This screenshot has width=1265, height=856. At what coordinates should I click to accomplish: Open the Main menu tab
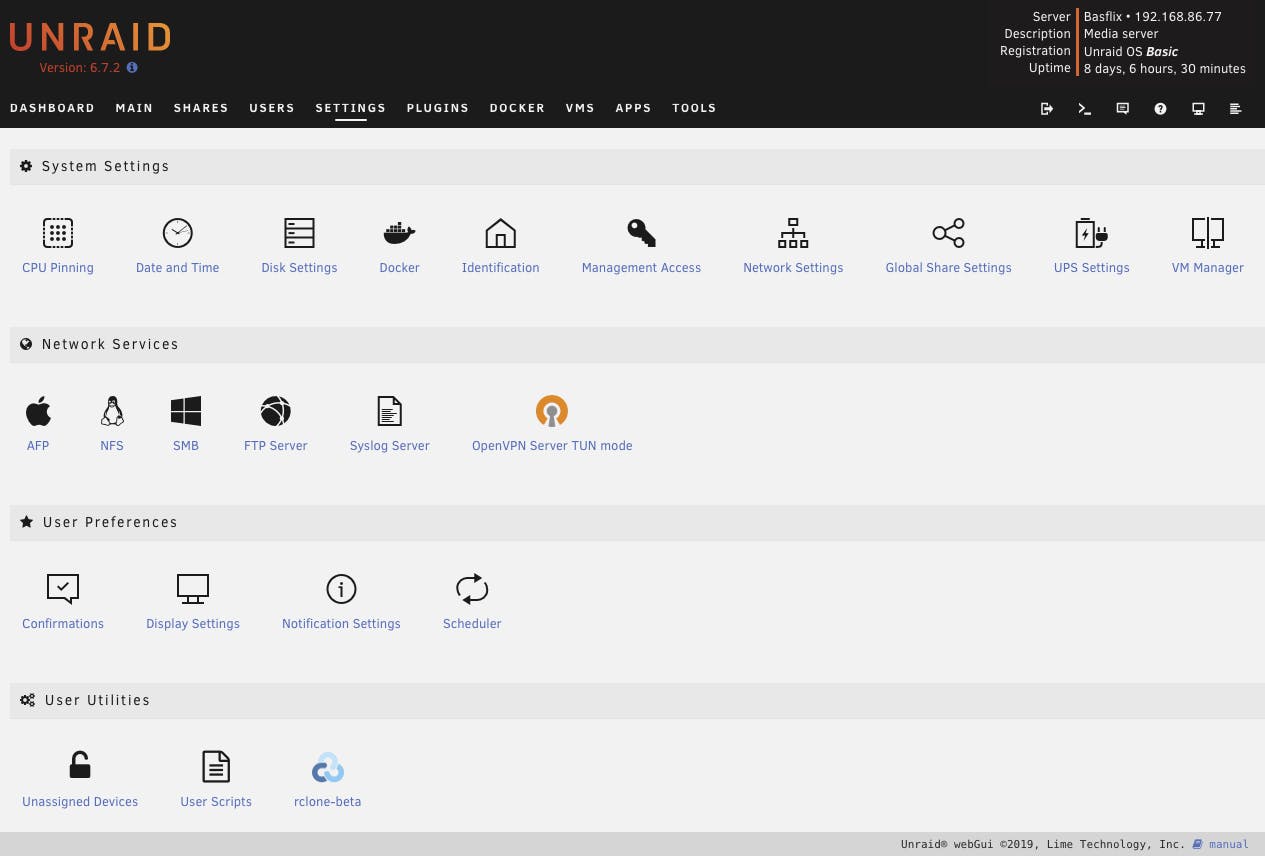coord(134,108)
